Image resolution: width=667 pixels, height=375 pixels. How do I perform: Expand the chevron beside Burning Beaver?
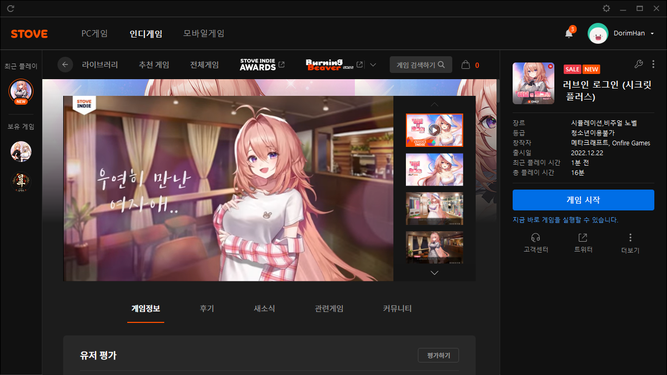373,65
